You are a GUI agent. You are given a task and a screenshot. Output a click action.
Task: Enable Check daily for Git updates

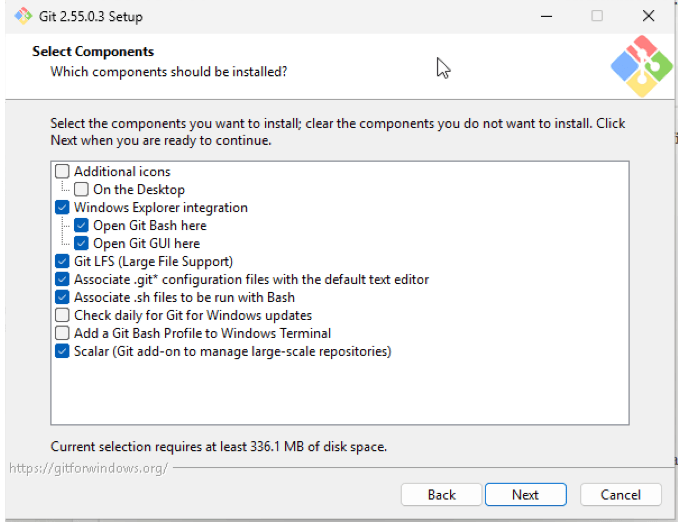click(x=62, y=315)
